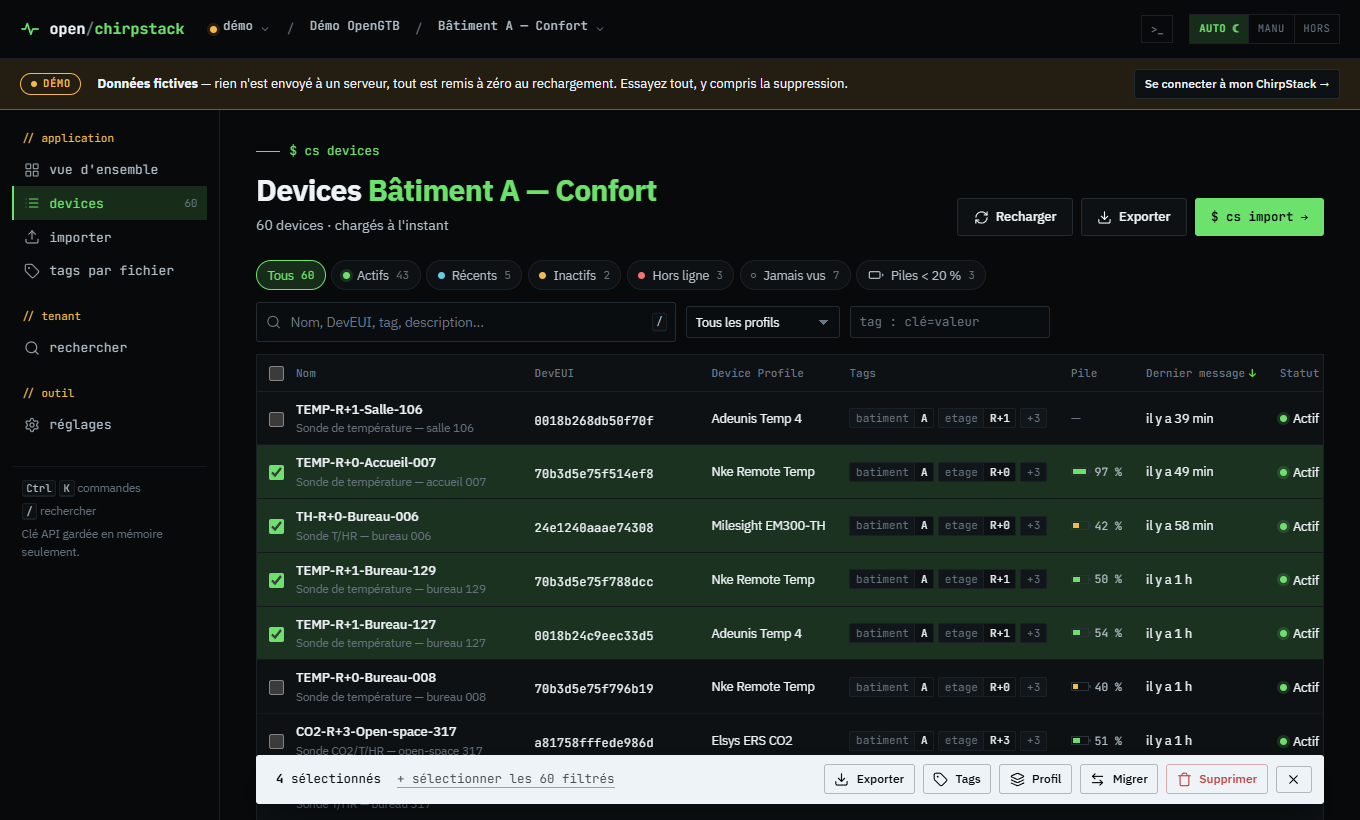Expand +3 tags on TEMP-R+1-Salle-106 row
The image size is (1360, 820).
pyautogui.click(x=1034, y=418)
